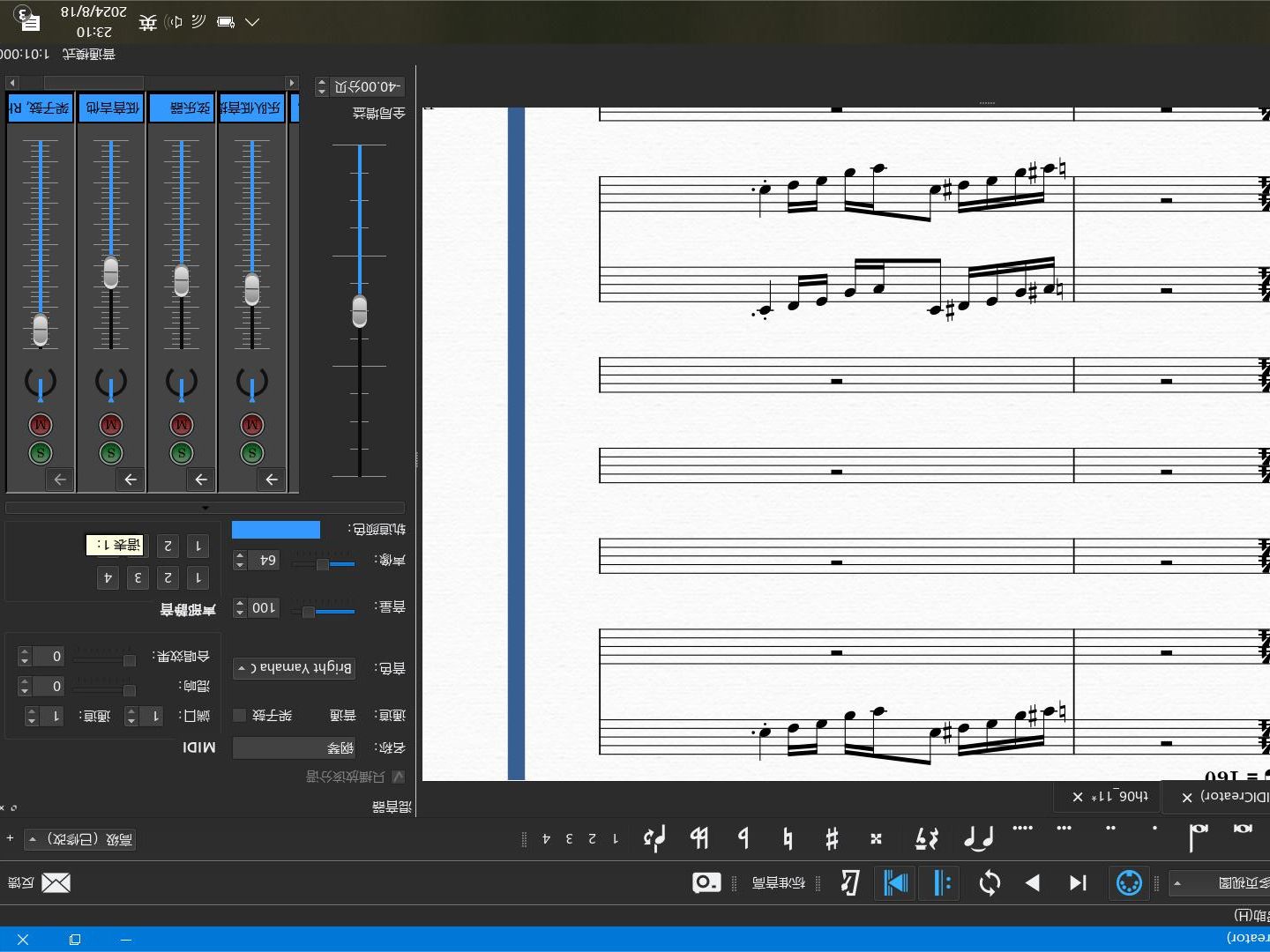Select the rest input icon
This screenshot has width=1270, height=952.
coord(926,838)
